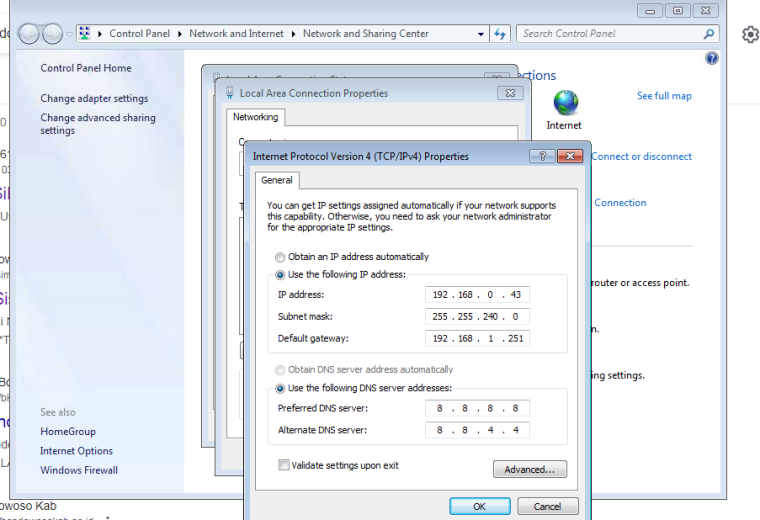760x520 pixels.
Task: Select Use the following IP address
Action: coord(280,275)
